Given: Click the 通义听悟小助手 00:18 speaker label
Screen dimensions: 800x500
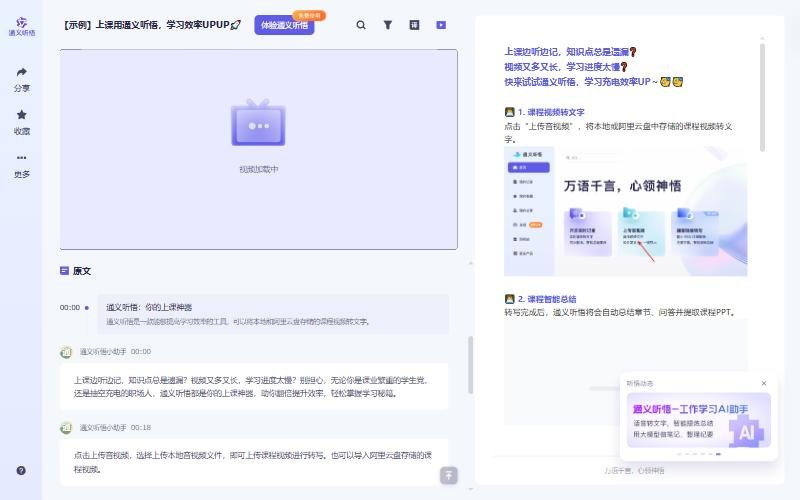Looking at the screenshot, I should point(115,428).
